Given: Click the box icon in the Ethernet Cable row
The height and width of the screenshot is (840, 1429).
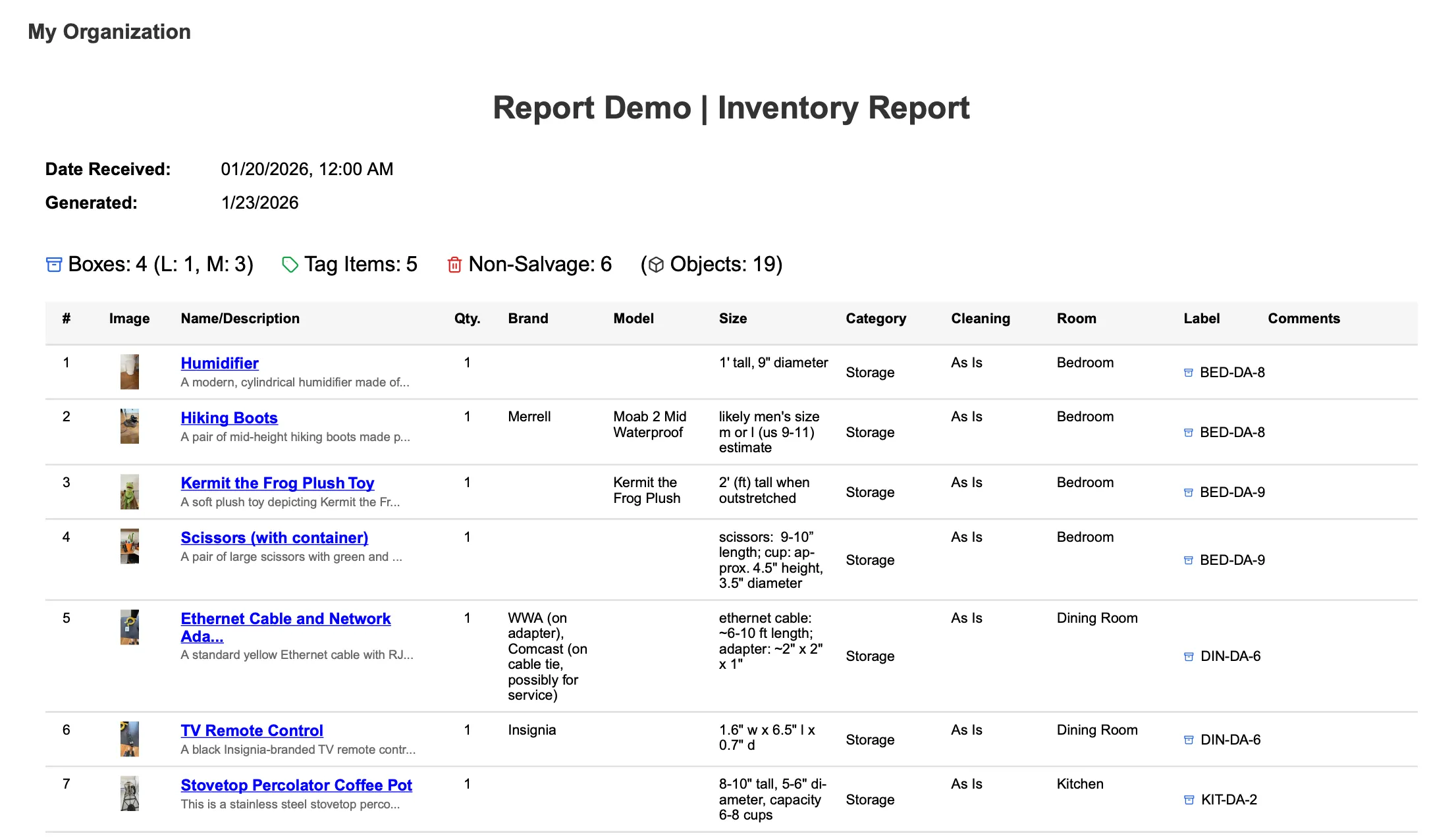Looking at the screenshot, I should (x=1189, y=656).
